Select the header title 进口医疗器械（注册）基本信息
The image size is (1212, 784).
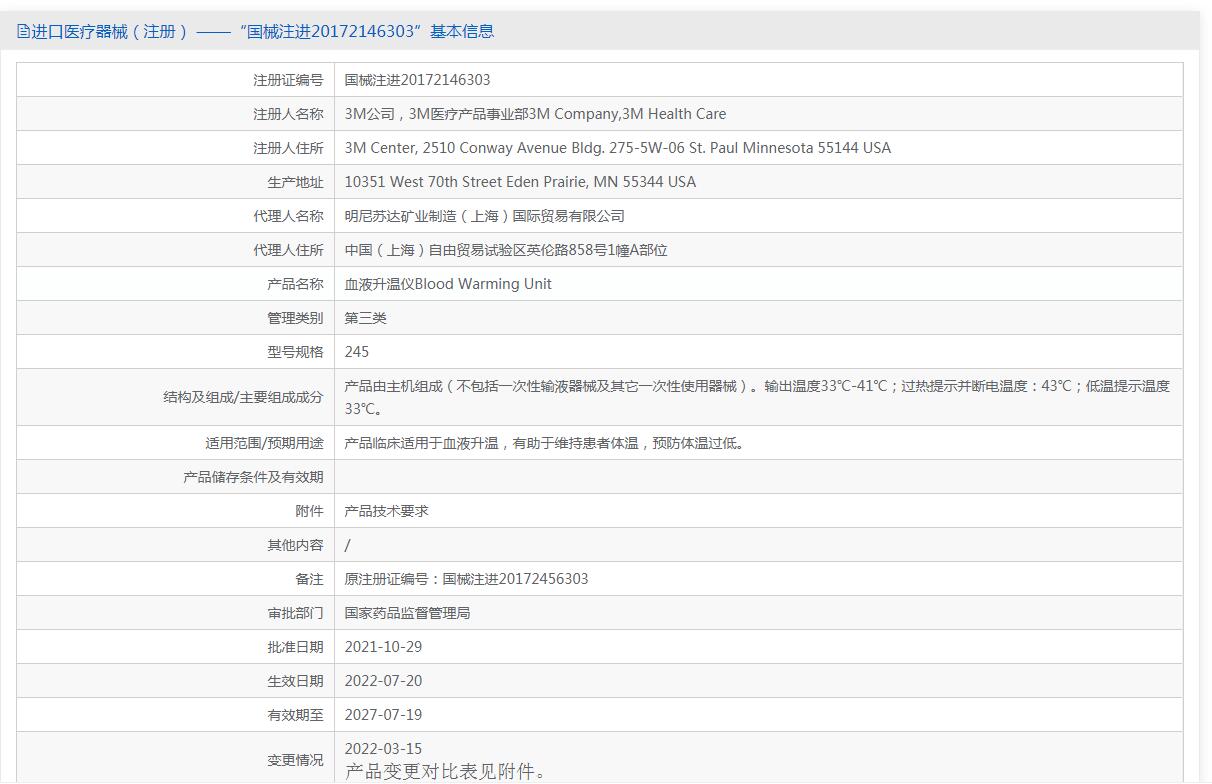(x=263, y=31)
